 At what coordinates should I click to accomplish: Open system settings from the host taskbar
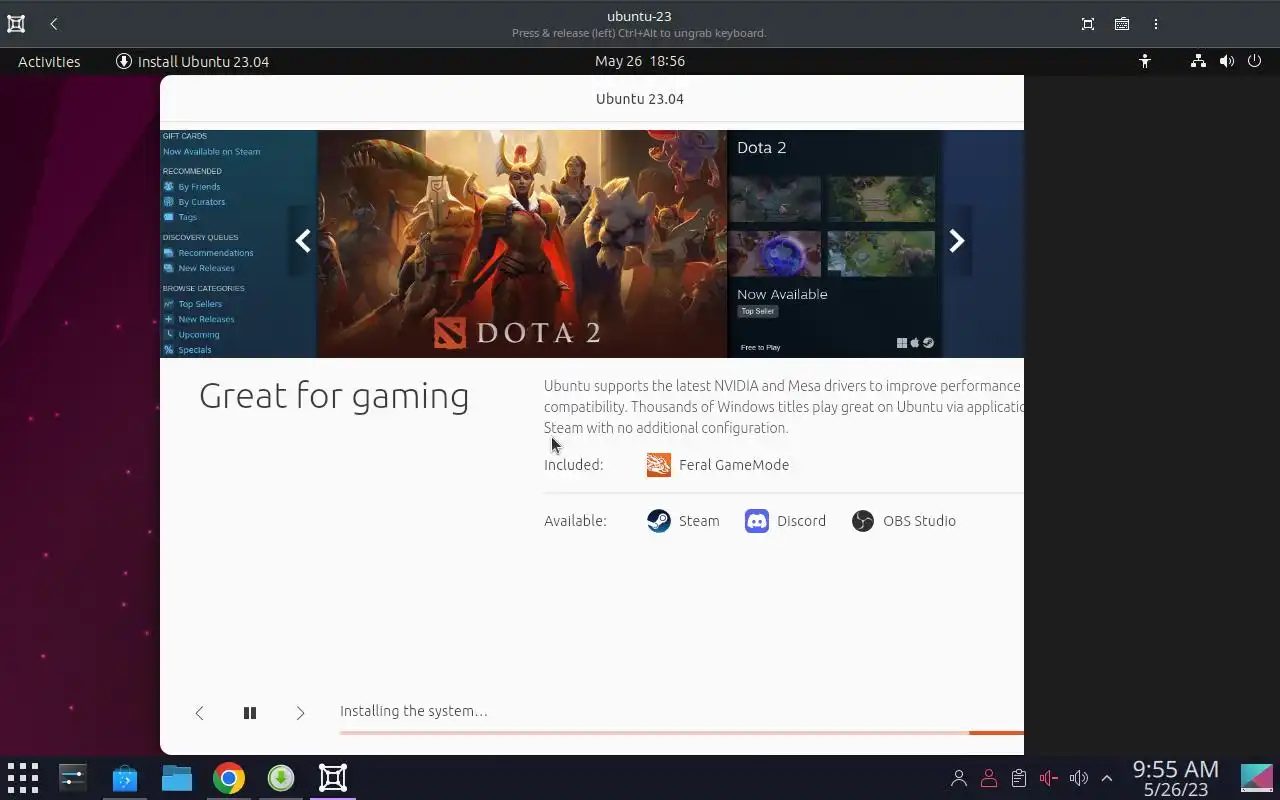pyautogui.click(x=73, y=777)
